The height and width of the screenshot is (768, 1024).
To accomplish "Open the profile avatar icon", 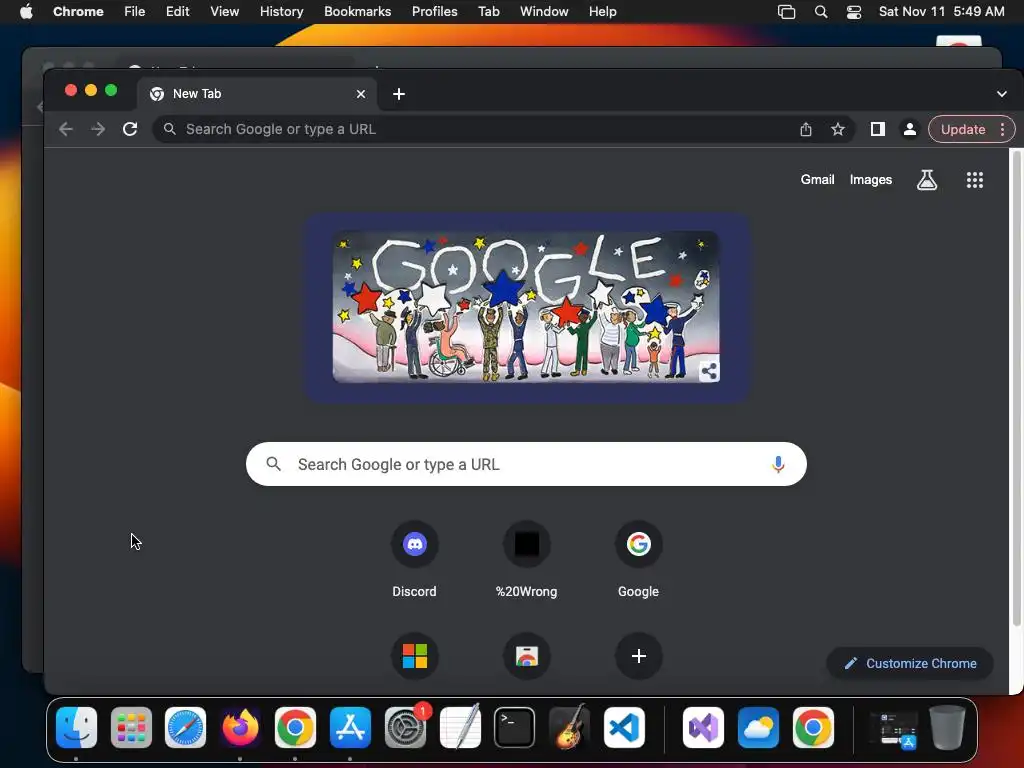I will click(x=910, y=129).
